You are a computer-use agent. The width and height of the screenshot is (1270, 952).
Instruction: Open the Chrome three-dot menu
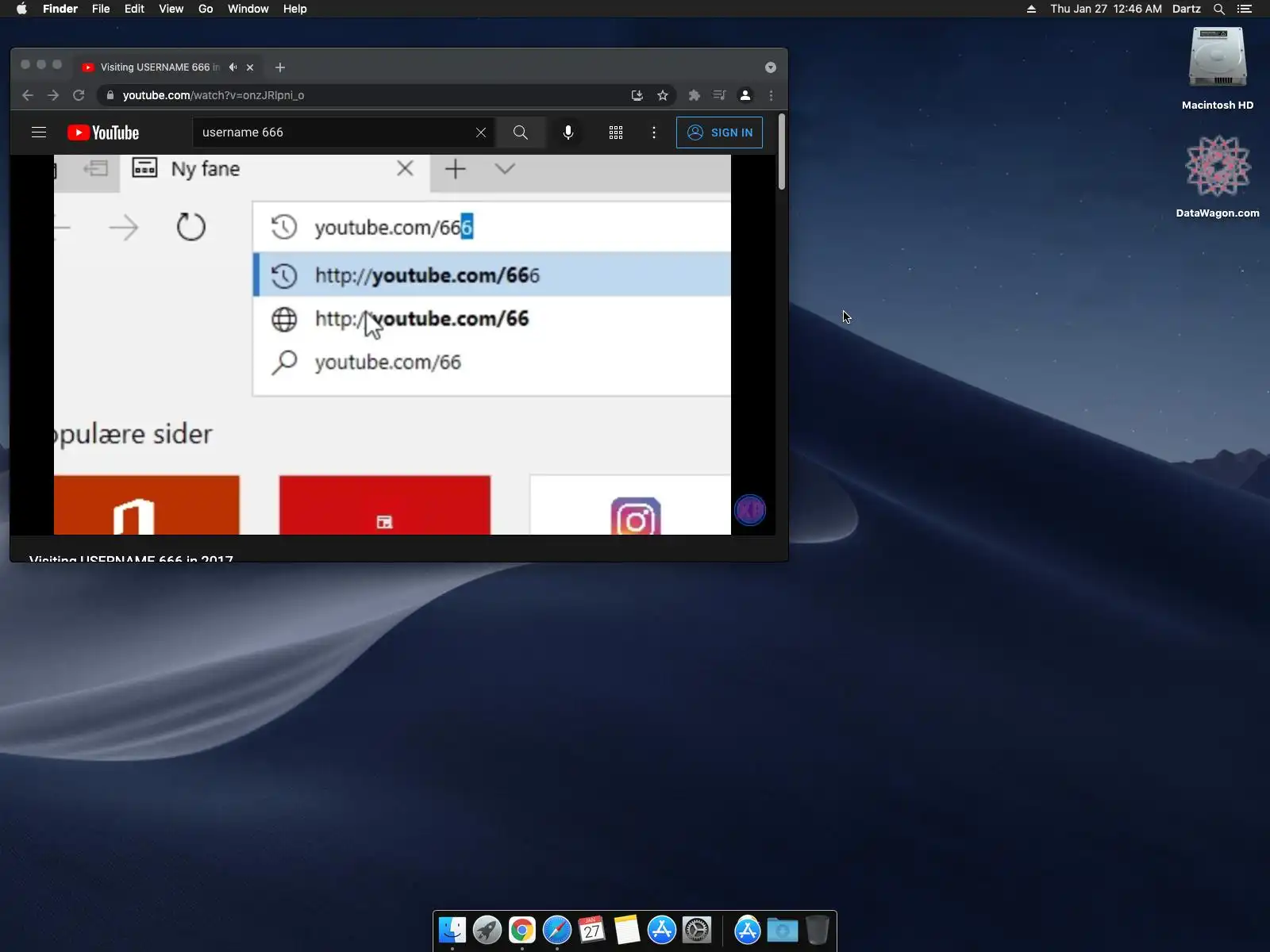[x=771, y=95]
